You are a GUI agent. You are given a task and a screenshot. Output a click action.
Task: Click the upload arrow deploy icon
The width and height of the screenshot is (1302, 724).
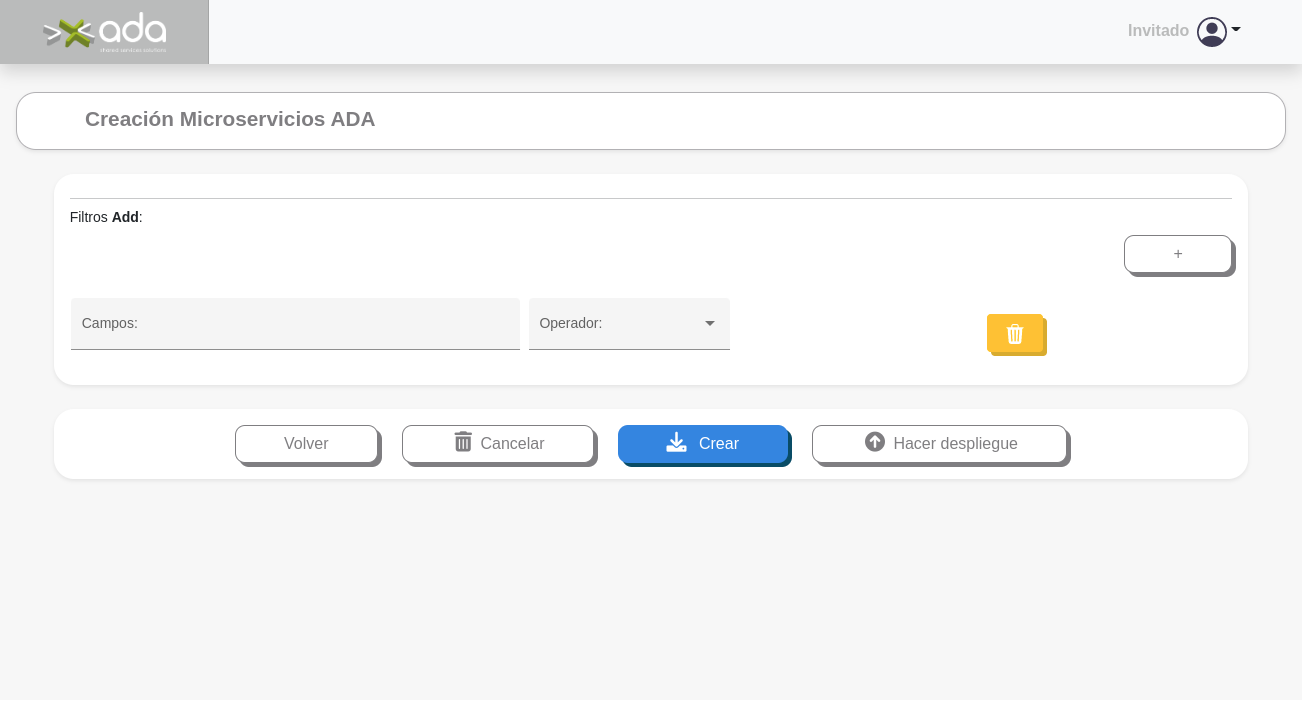875,442
